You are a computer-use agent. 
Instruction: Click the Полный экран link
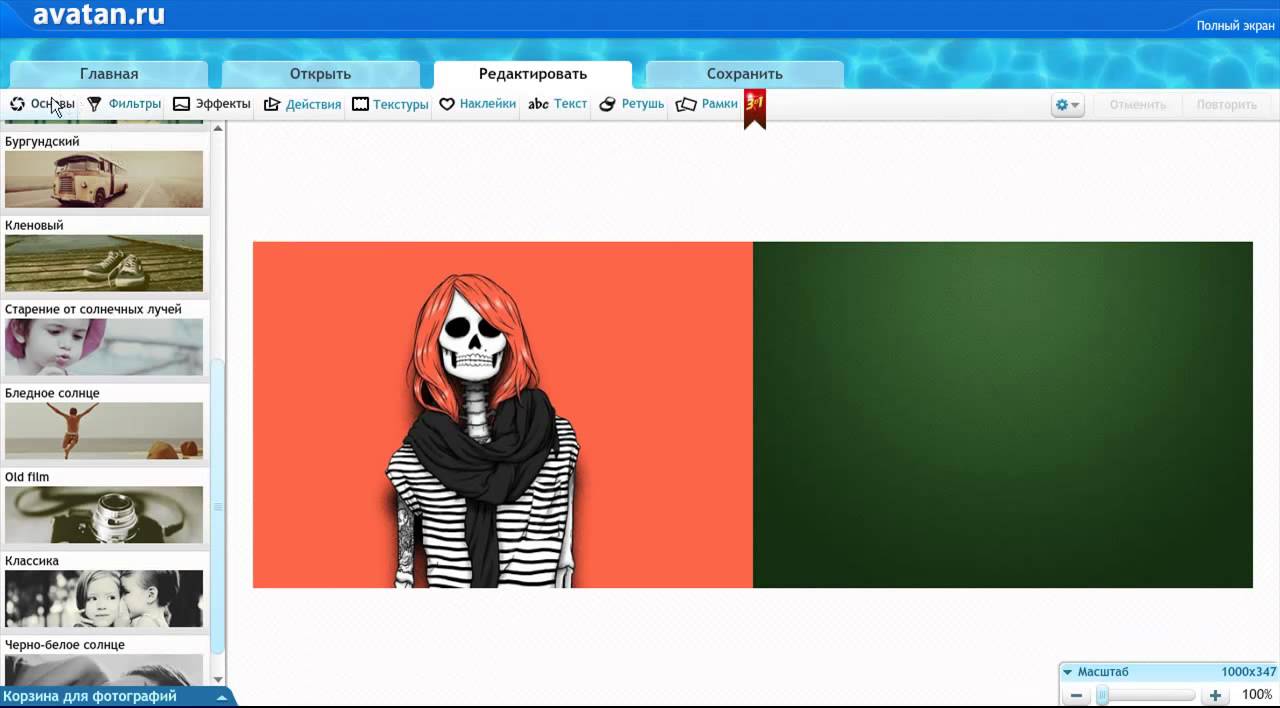[x=1235, y=26]
